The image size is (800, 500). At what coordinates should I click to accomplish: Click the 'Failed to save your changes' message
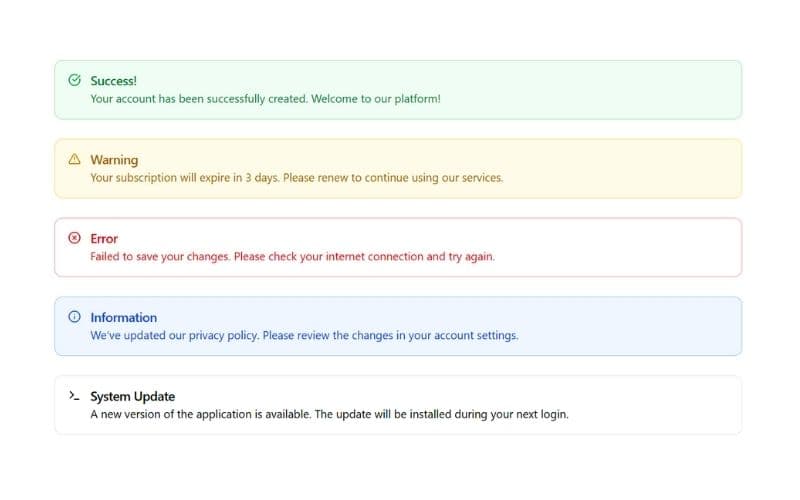pos(292,257)
